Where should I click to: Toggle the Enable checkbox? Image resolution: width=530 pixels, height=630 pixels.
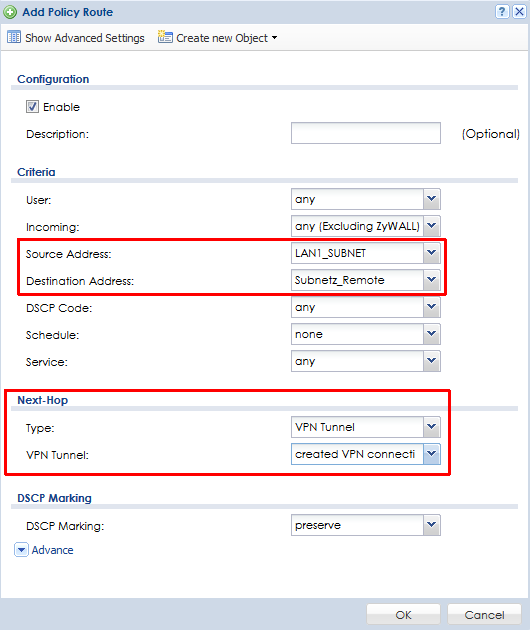coord(33,107)
